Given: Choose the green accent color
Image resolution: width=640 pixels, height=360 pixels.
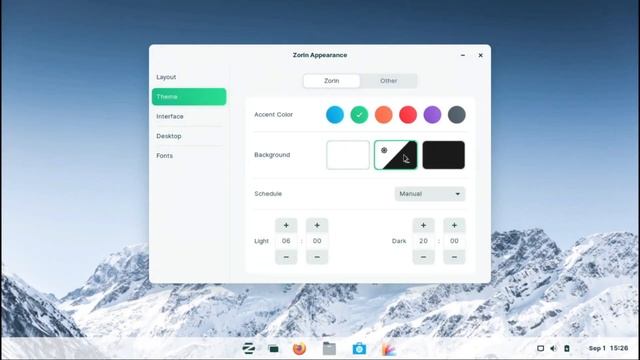Looking at the screenshot, I should (x=359, y=115).
